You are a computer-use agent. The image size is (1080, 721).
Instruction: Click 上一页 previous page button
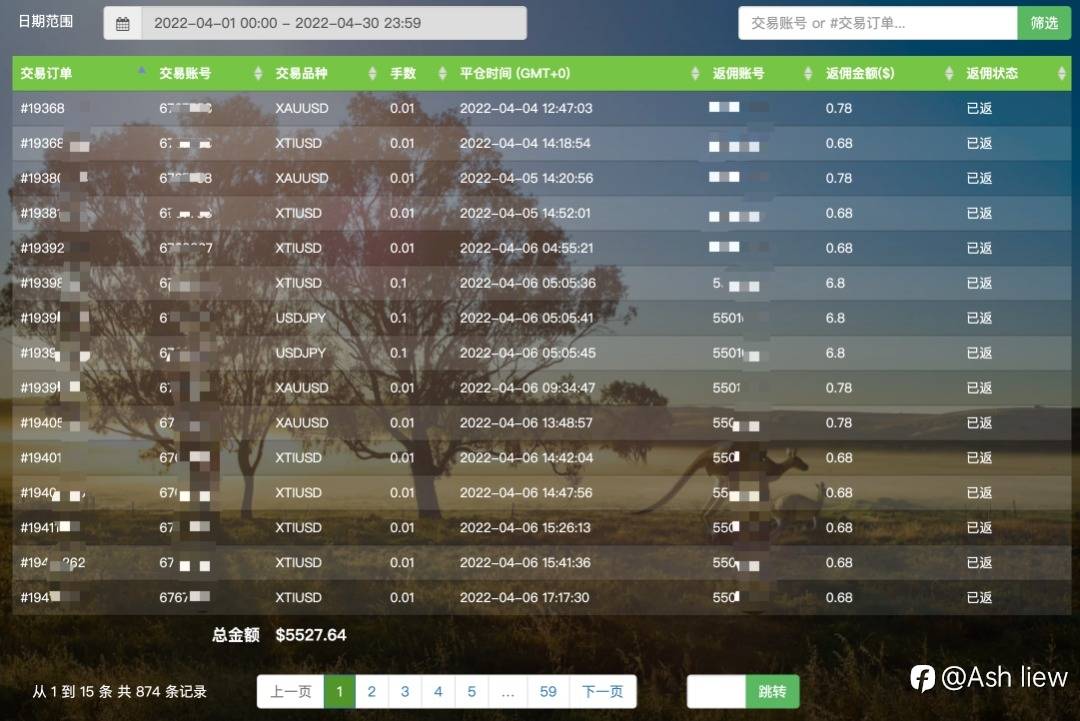pos(290,691)
